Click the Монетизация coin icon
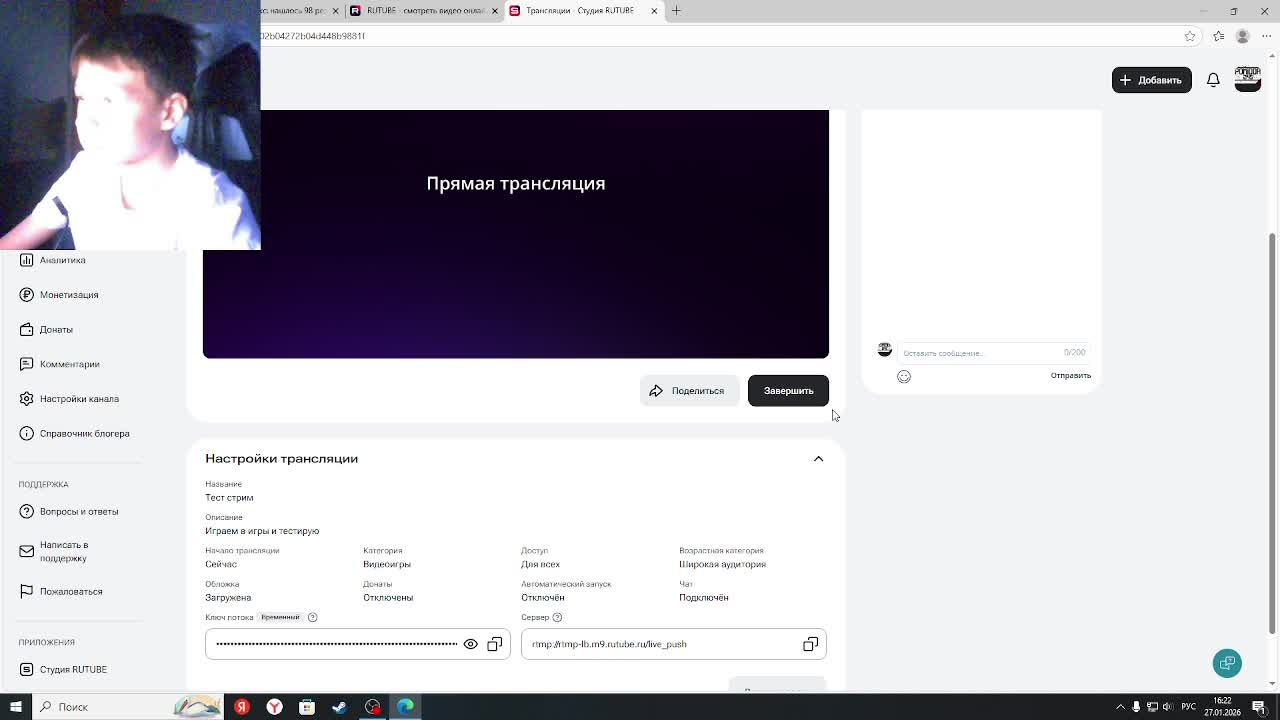The height and width of the screenshot is (720, 1280). coord(26,295)
